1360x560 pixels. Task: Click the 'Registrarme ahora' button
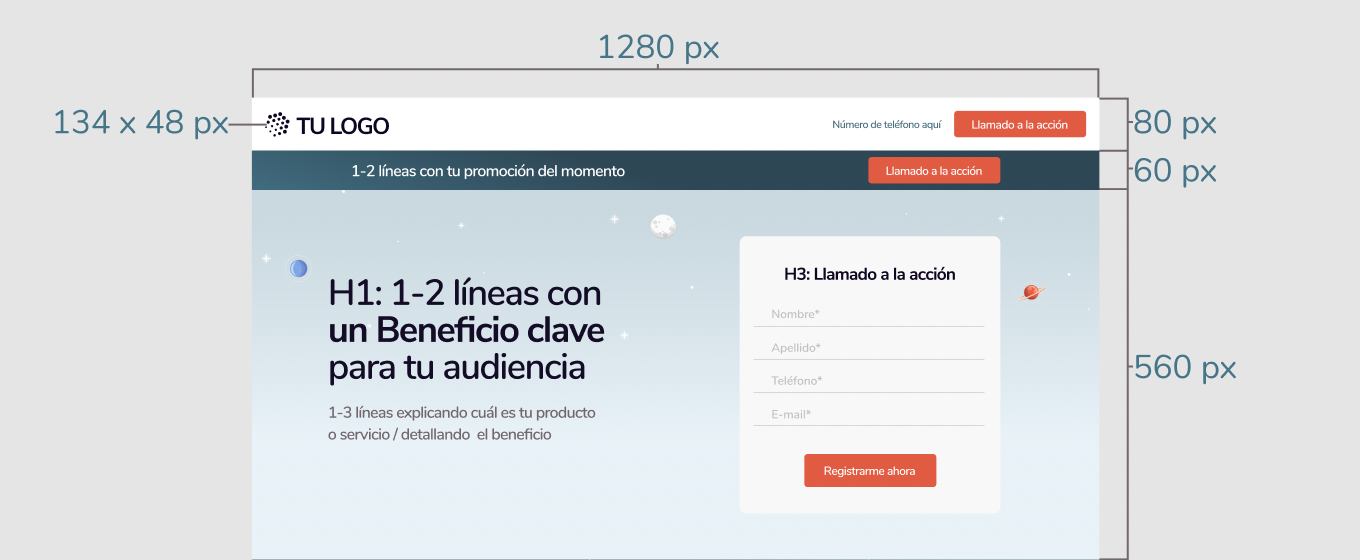click(x=870, y=470)
